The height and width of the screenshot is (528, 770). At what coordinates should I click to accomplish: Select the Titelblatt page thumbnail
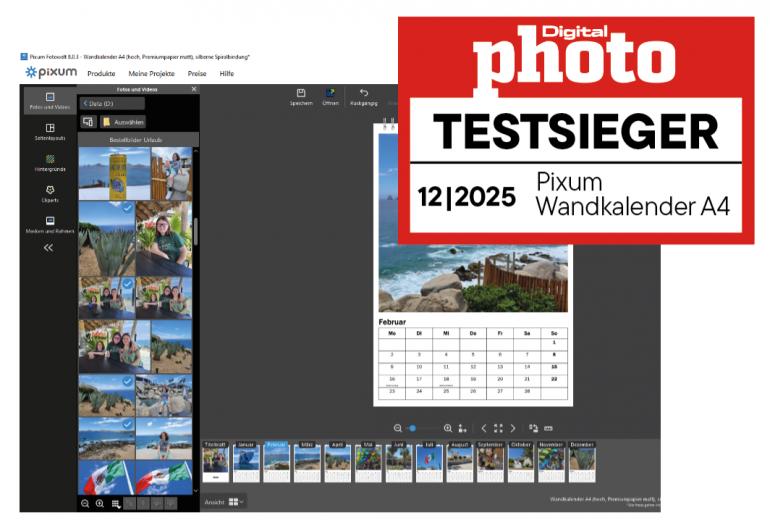click(215, 462)
